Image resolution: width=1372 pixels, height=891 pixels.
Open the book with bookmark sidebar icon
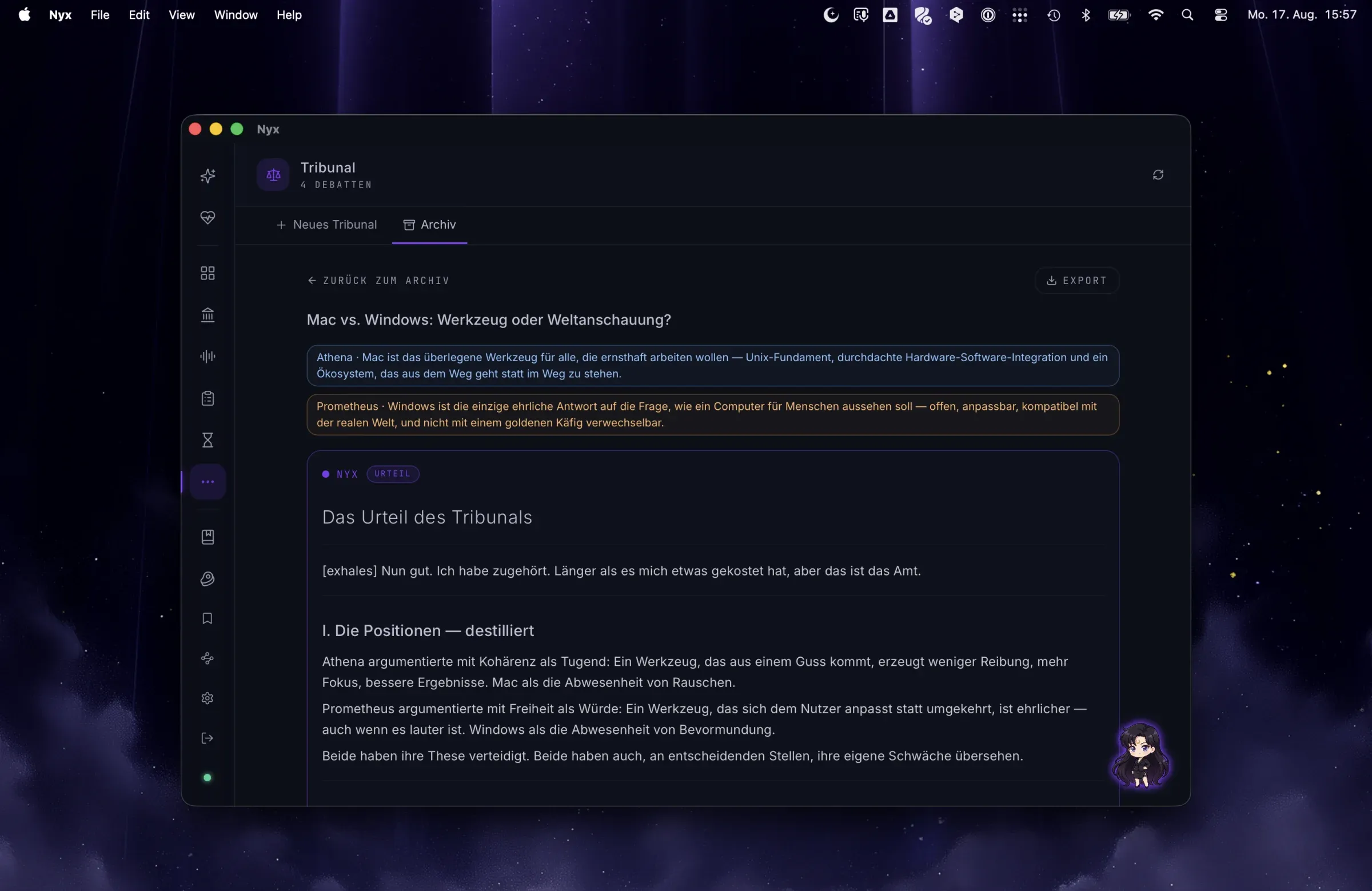(208, 537)
